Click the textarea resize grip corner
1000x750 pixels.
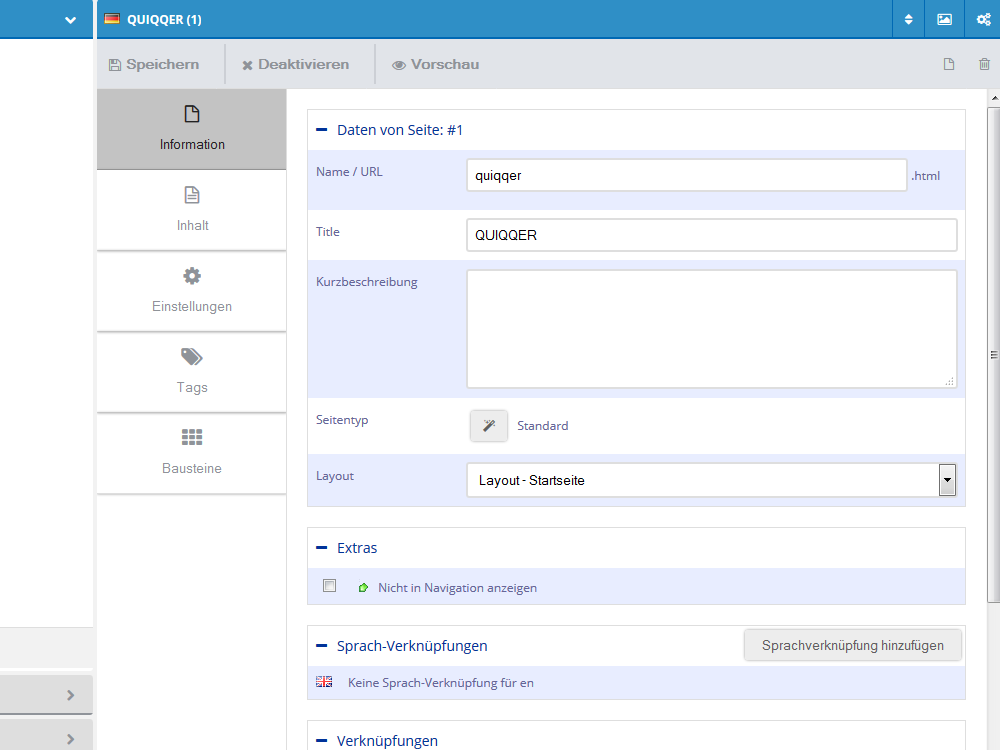tap(950, 381)
